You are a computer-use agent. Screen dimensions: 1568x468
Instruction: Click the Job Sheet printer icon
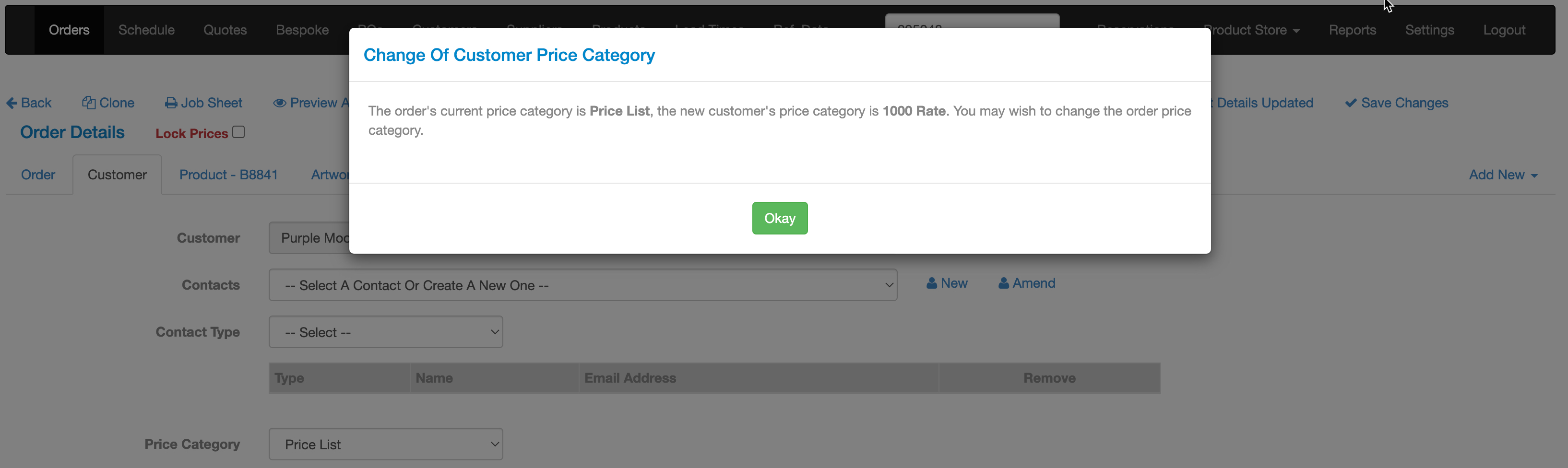tap(171, 103)
